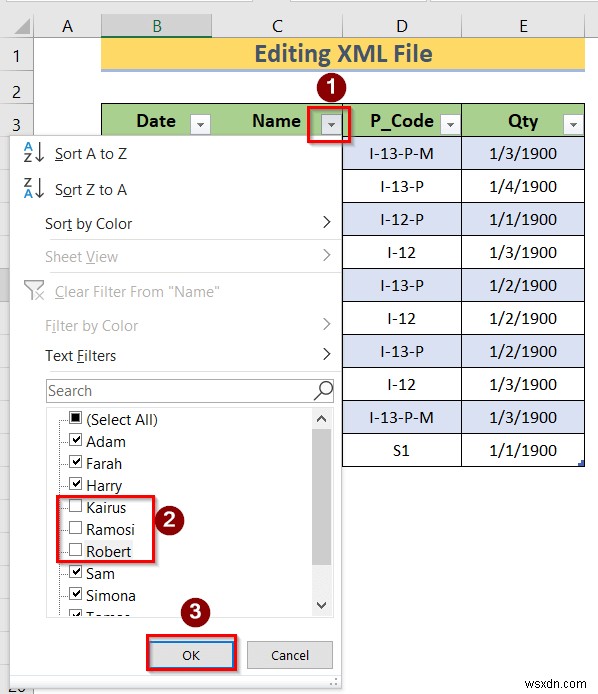Select column D header
The image size is (598, 694).
pyautogui.click(x=402, y=26)
